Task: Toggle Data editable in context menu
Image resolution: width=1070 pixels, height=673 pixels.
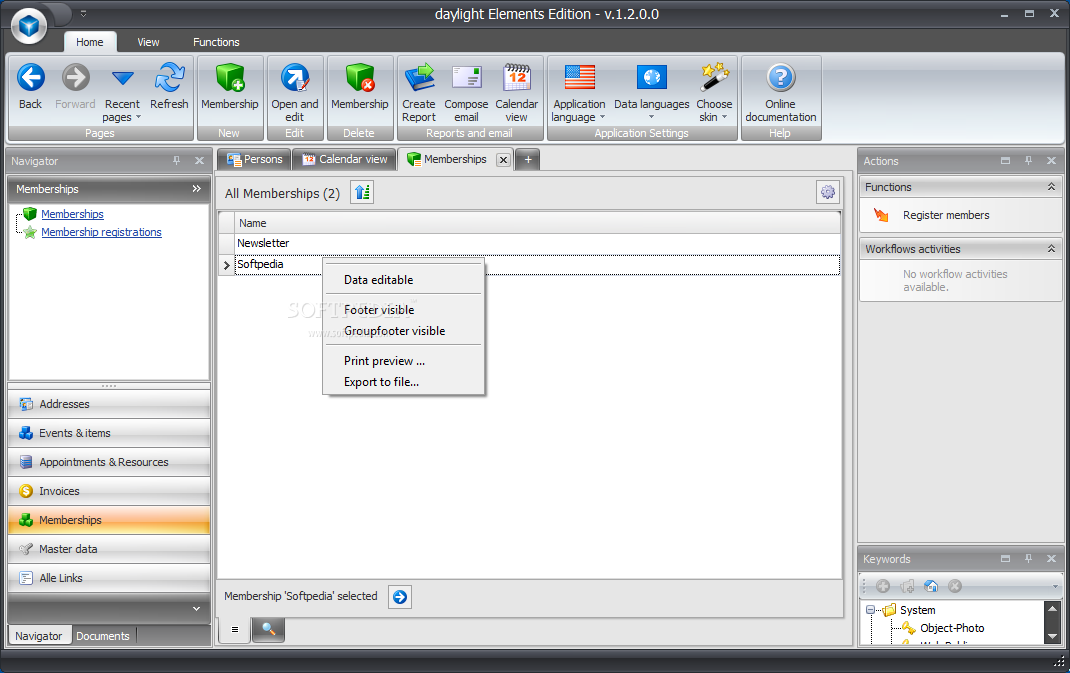Action: coord(403,280)
